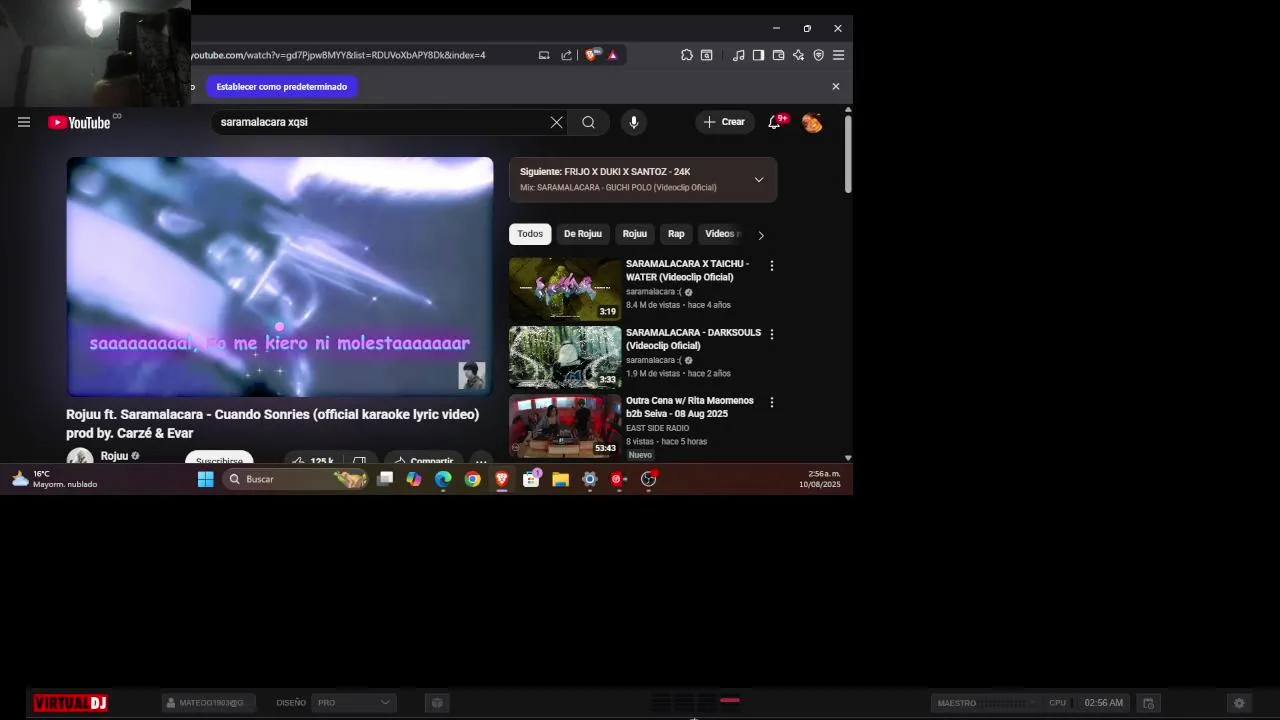Open Google Chrome from taskbar
Viewport: 1280px width, 720px height.
(x=473, y=479)
